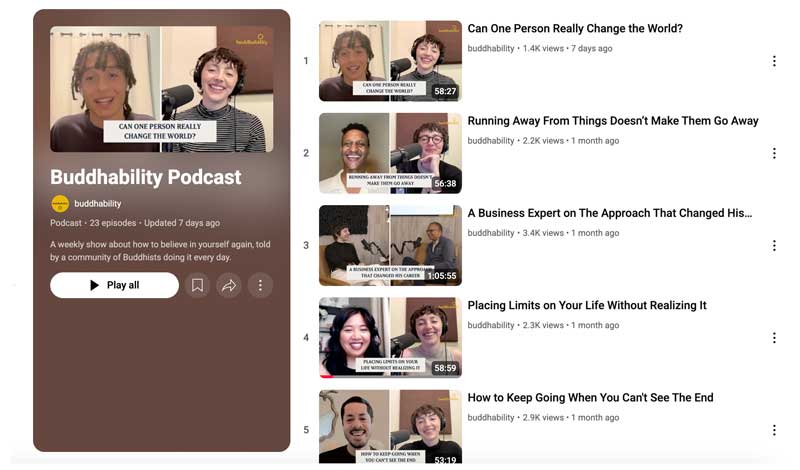Open 'Placing Limits on Your Life Without Realizing It'

pyautogui.click(x=587, y=306)
